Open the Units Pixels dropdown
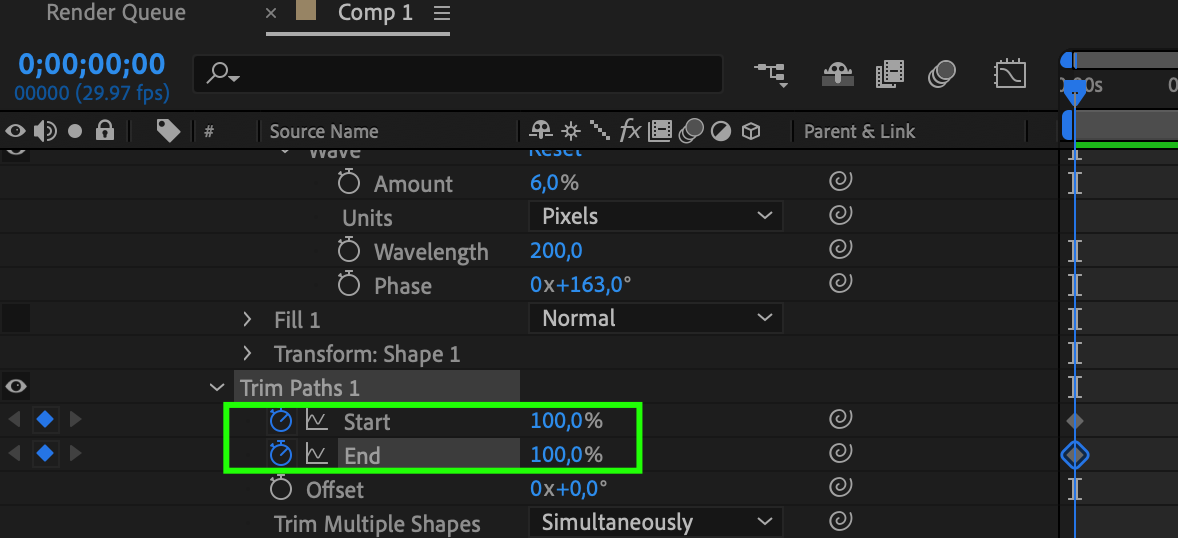The image size is (1178, 538). click(x=655, y=216)
